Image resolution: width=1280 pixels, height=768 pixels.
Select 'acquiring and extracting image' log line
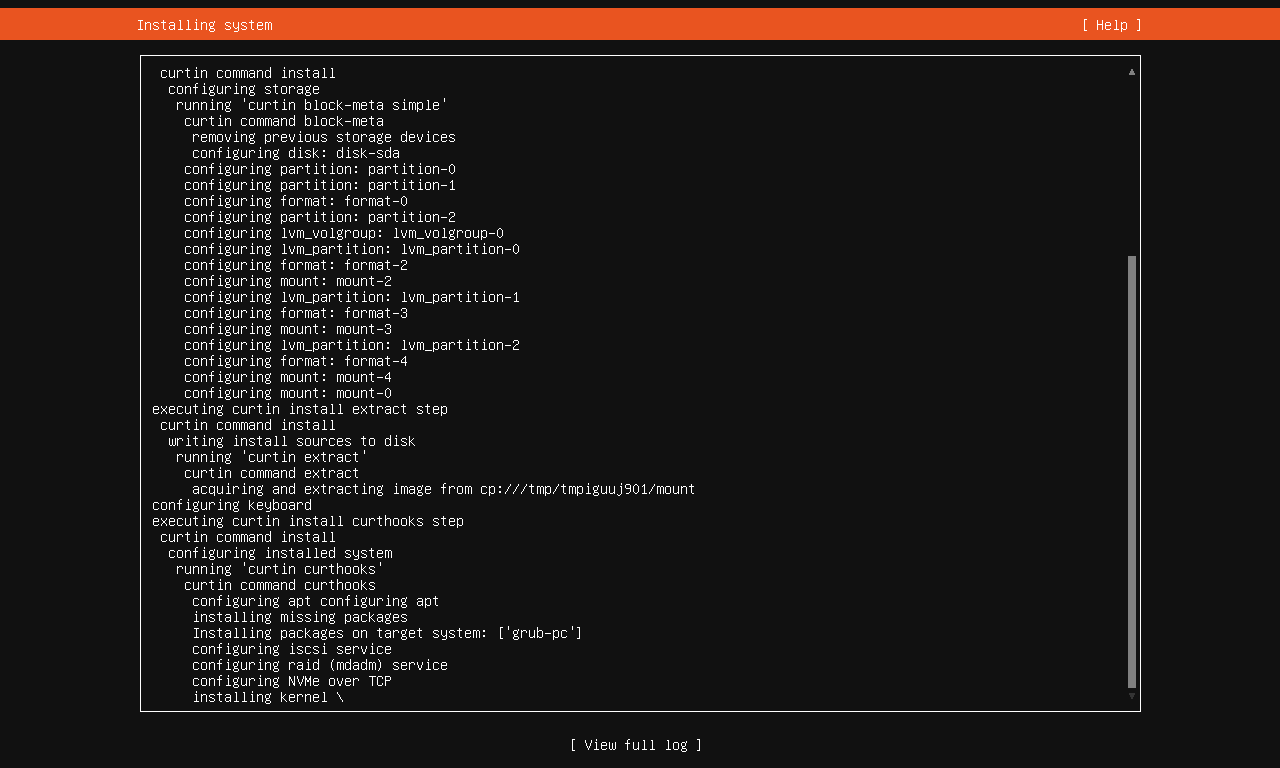tap(443, 489)
